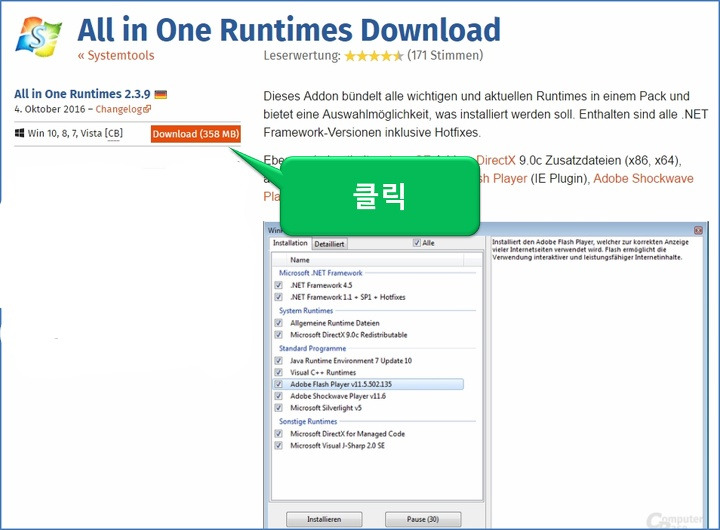The width and height of the screenshot is (720, 530).
Task: Toggle Microsoft DirectX for Managed Code checkbox
Action: (x=278, y=434)
